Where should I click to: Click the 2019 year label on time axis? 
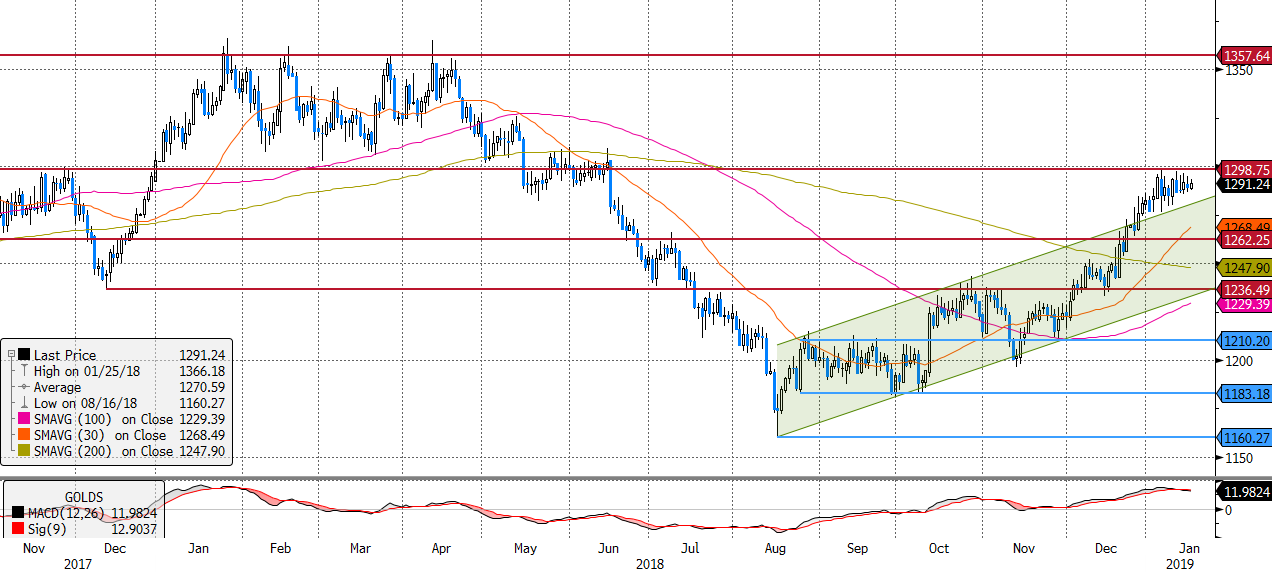(x=1182, y=564)
